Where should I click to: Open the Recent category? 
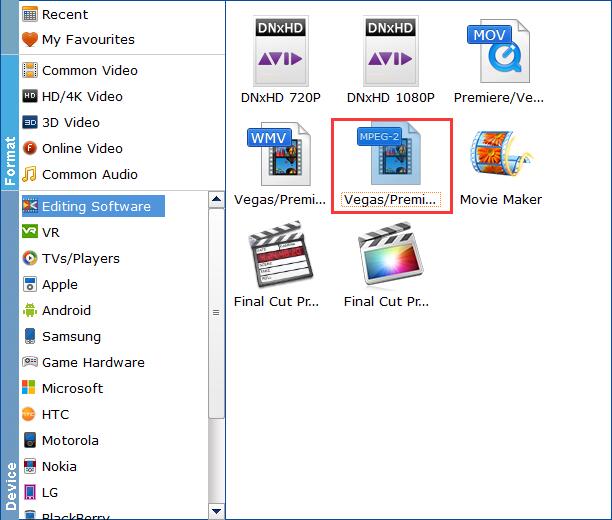64,14
